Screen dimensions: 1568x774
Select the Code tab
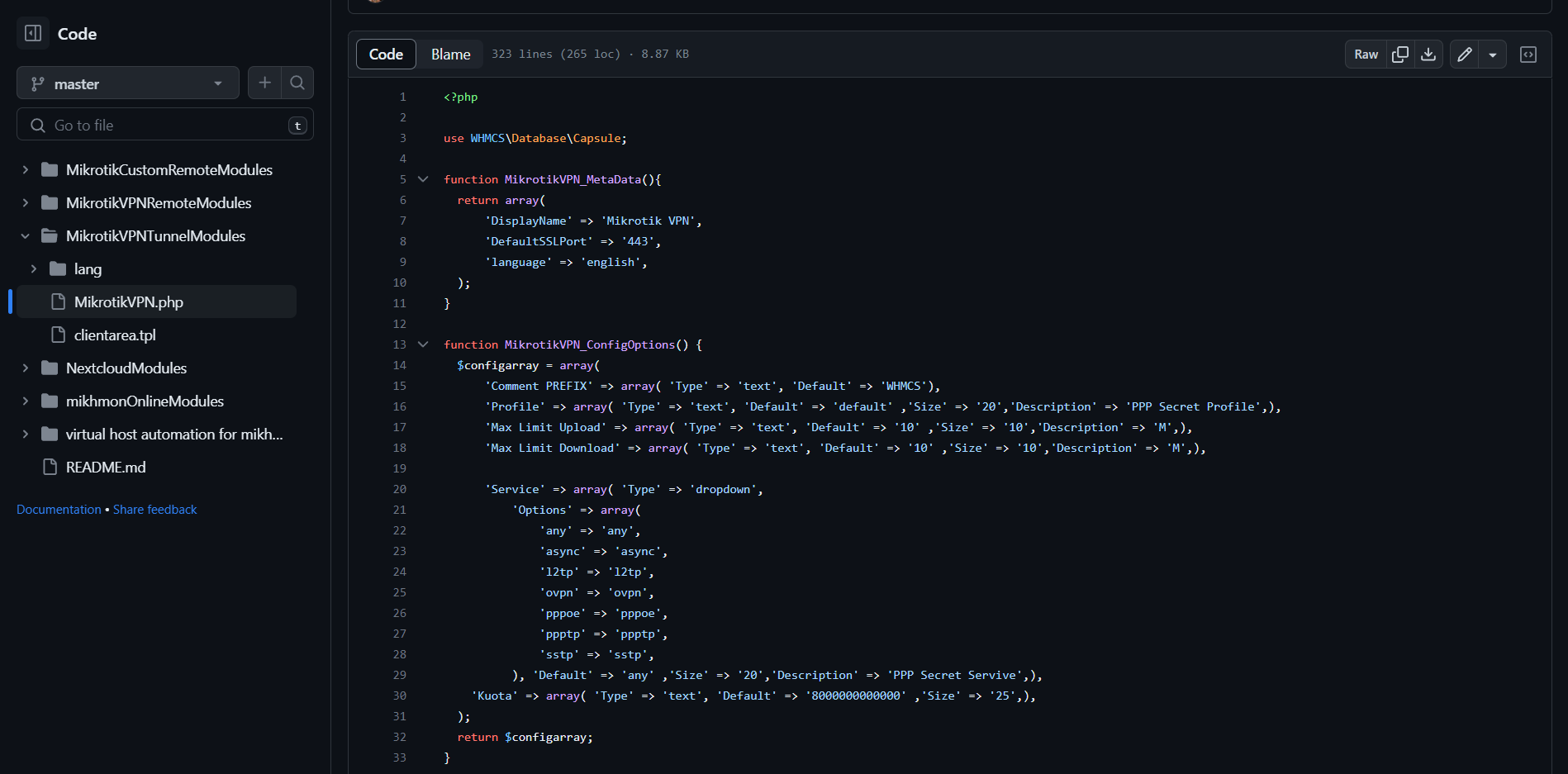[x=386, y=55]
